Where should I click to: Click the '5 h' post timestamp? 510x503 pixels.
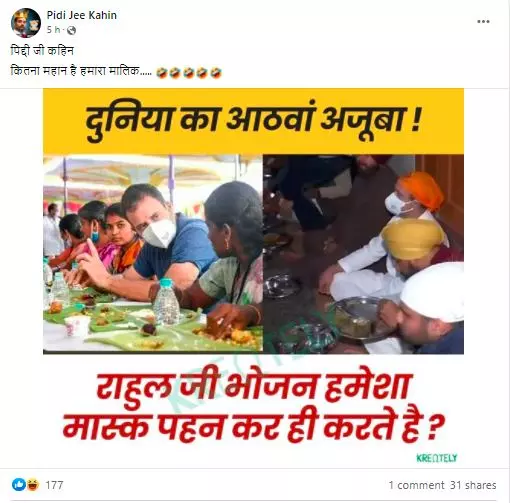53,30
